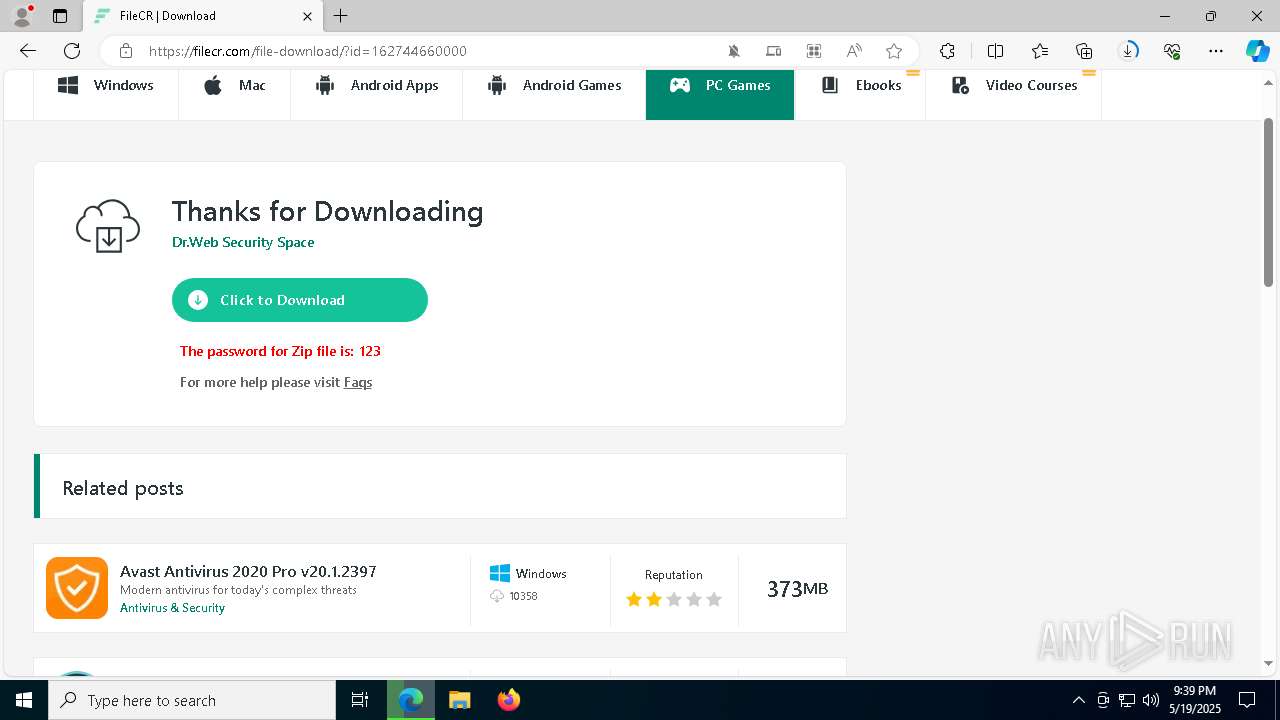
Task: Open a new browser tab
Action: coord(341,16)
